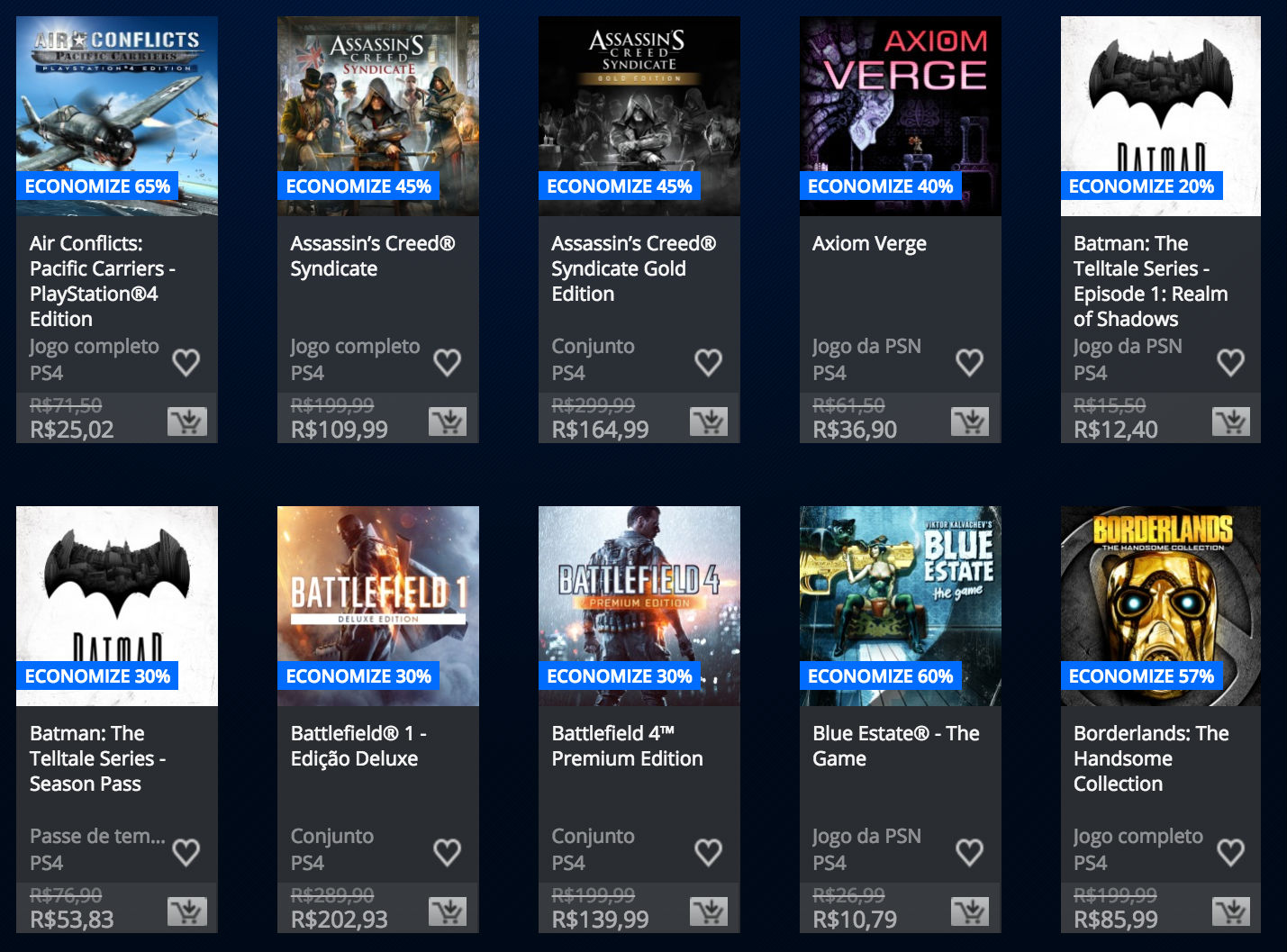The image size is (1287, 952).
Task: Select the Syndicate Gold Edition cover art
Action: tap(639, 116)
